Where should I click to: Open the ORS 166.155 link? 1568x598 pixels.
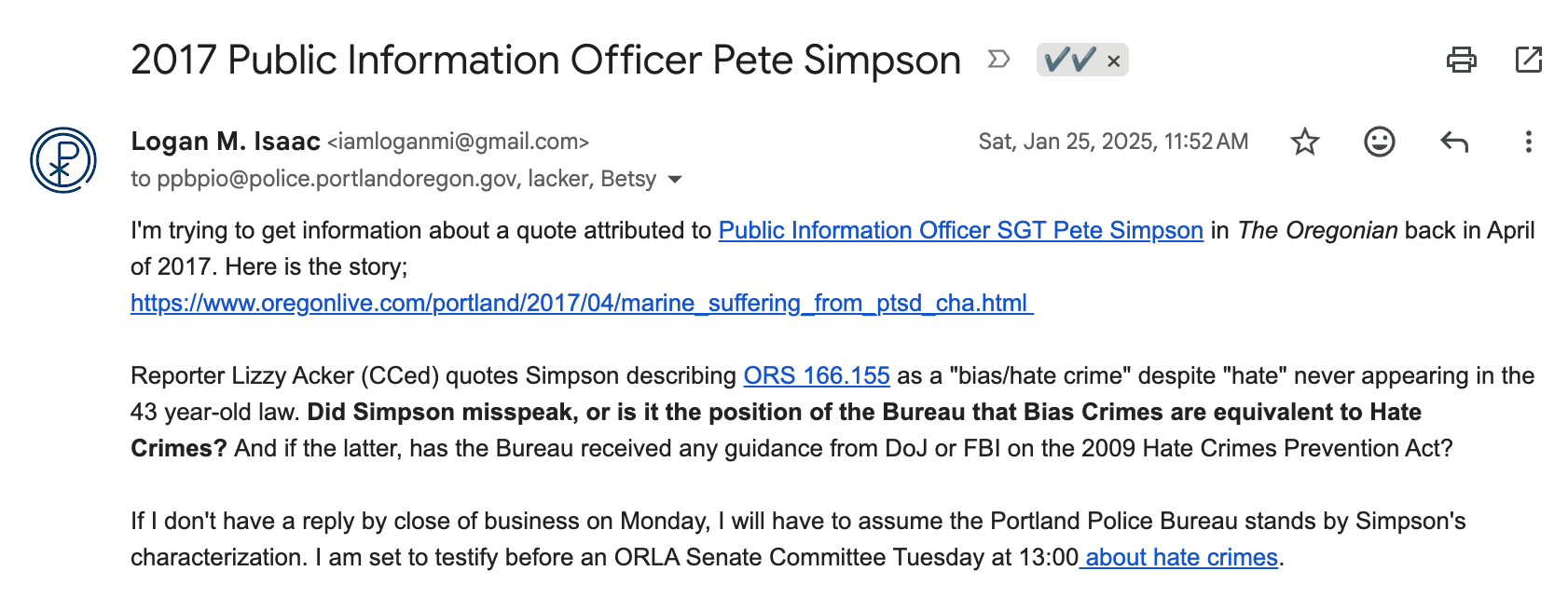pyautogui.click(x=817, y=376)
